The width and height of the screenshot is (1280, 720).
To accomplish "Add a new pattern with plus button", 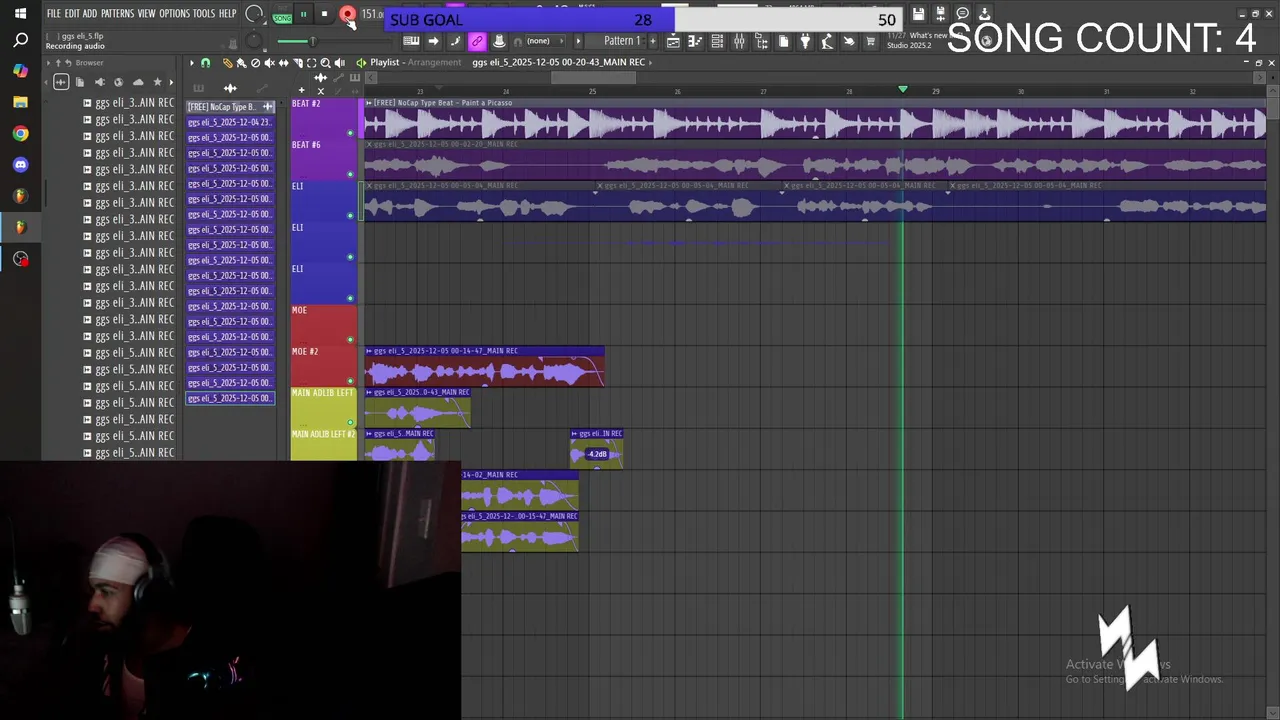I will tap(653, 41).
